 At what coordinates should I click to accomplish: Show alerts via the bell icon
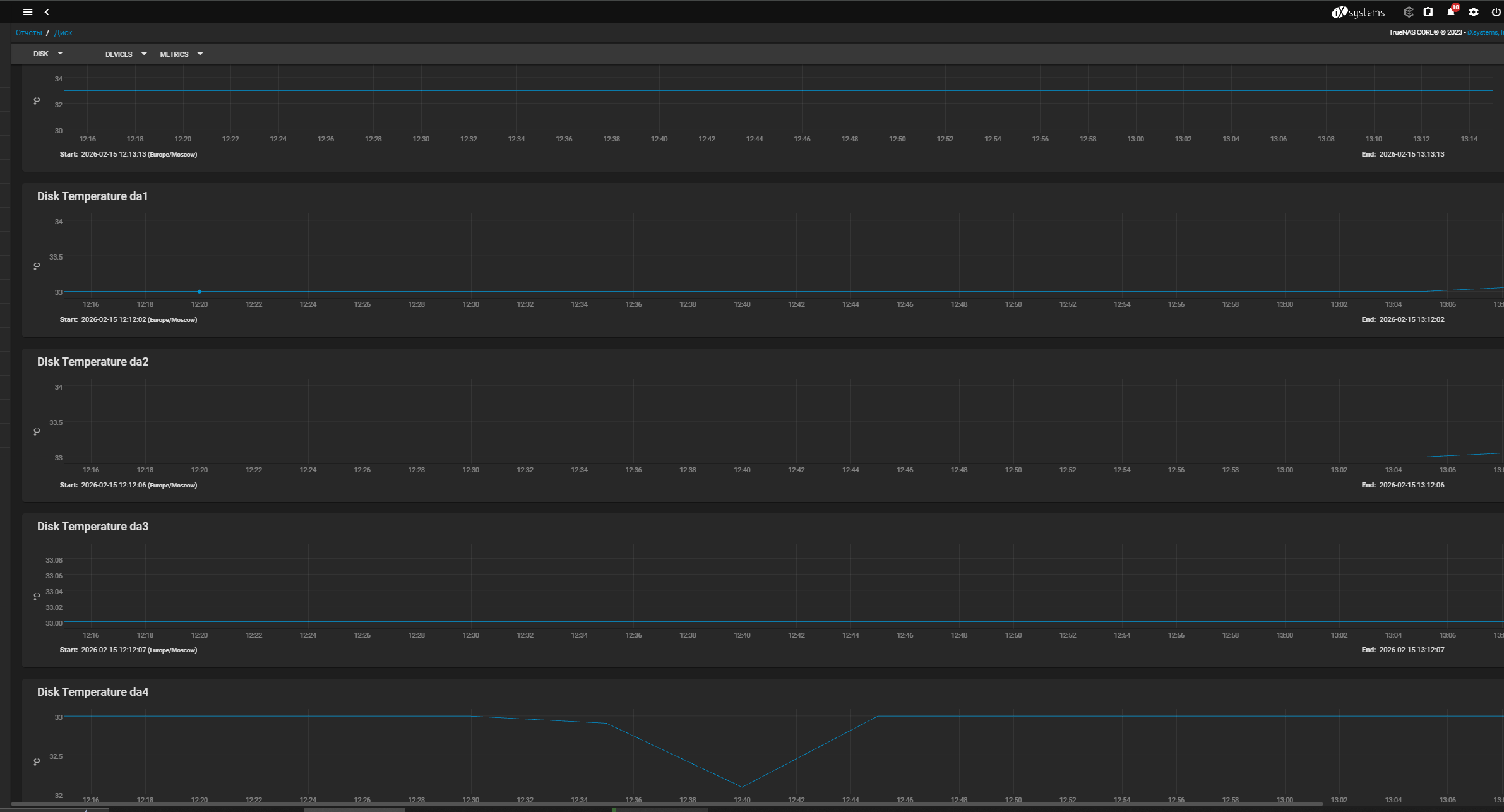click(1450, 12)
